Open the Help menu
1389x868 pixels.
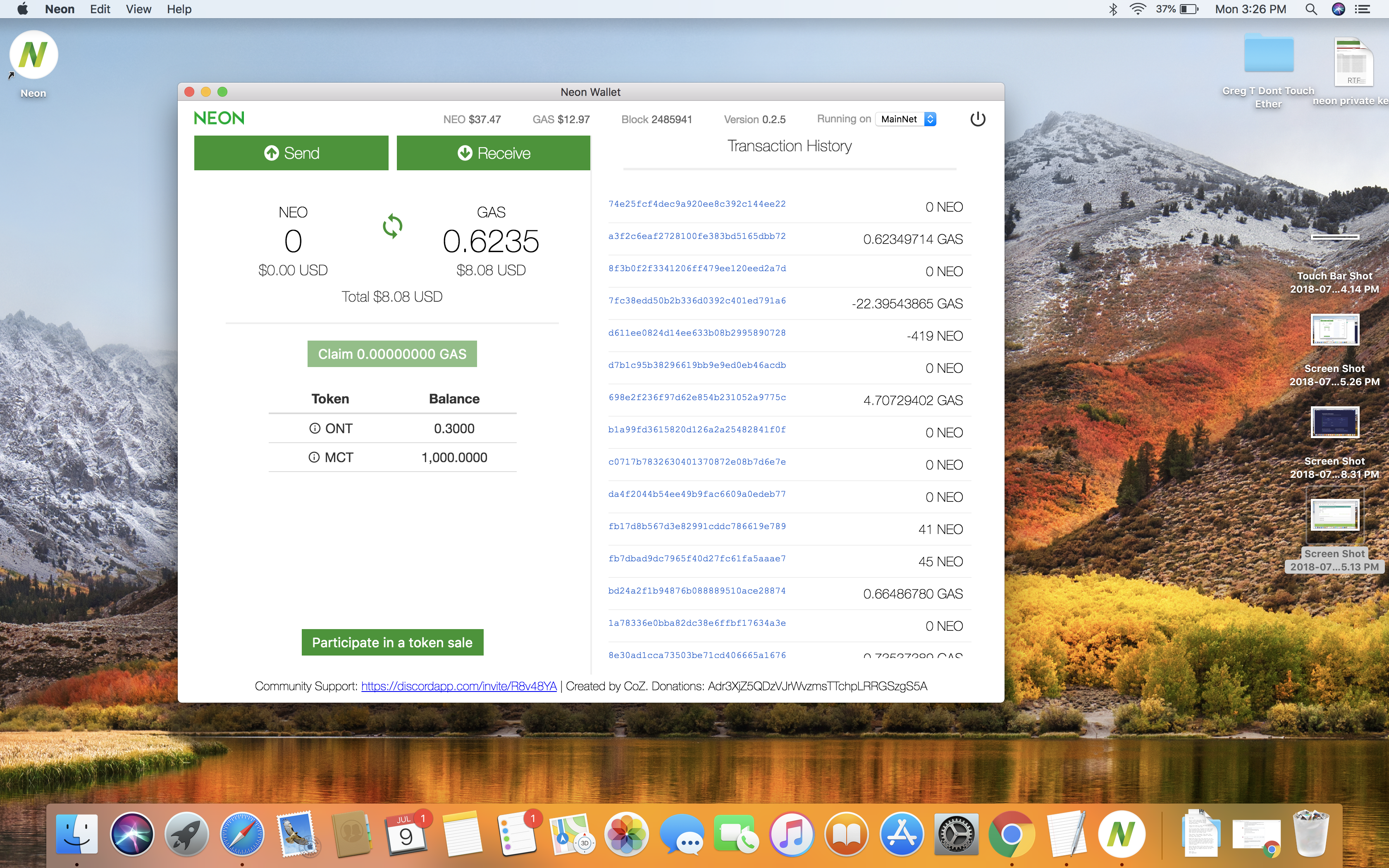pyautogui.click(x=179, y=9)
